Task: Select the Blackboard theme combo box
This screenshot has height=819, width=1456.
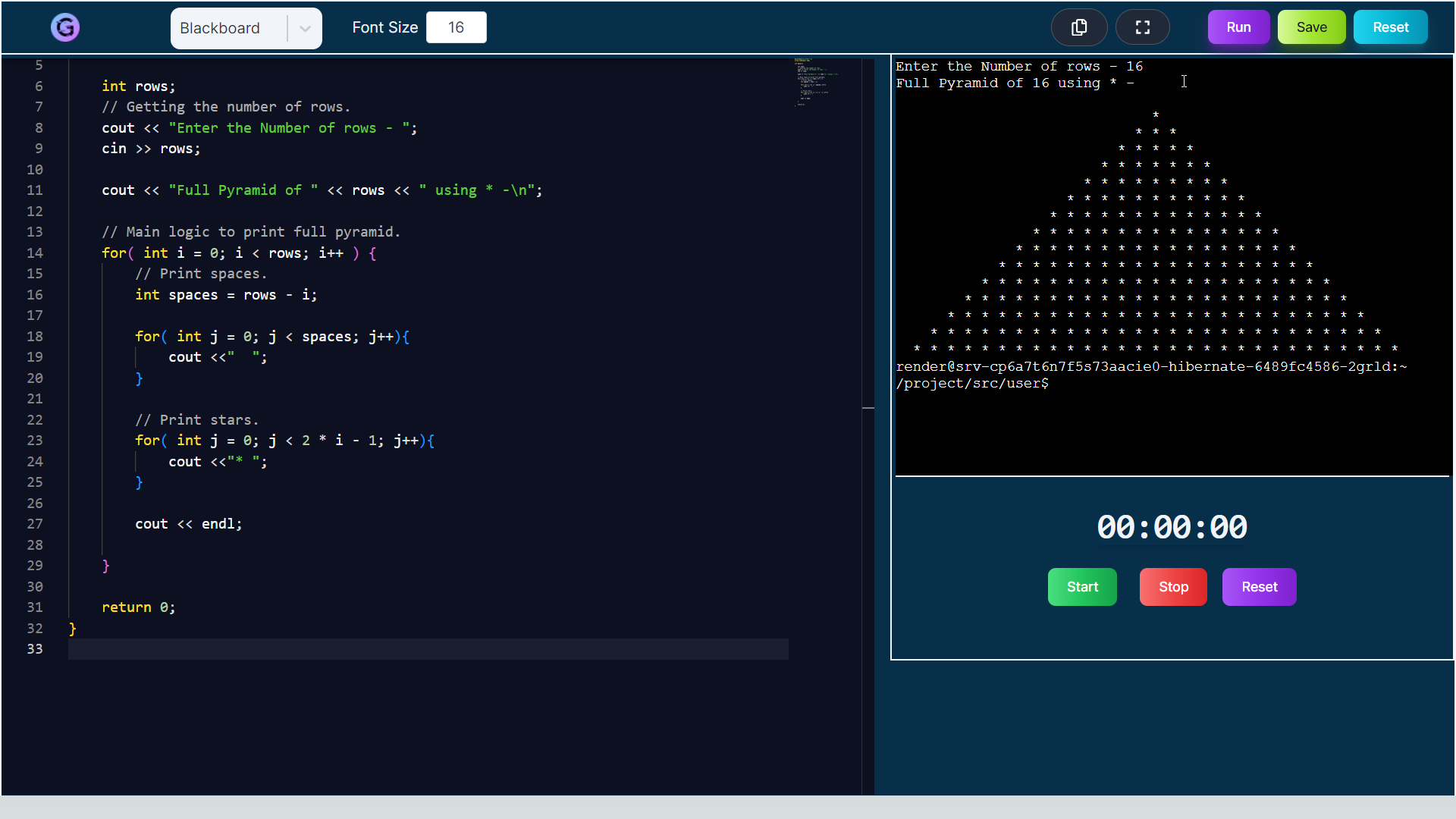Action: pos(227,29)
